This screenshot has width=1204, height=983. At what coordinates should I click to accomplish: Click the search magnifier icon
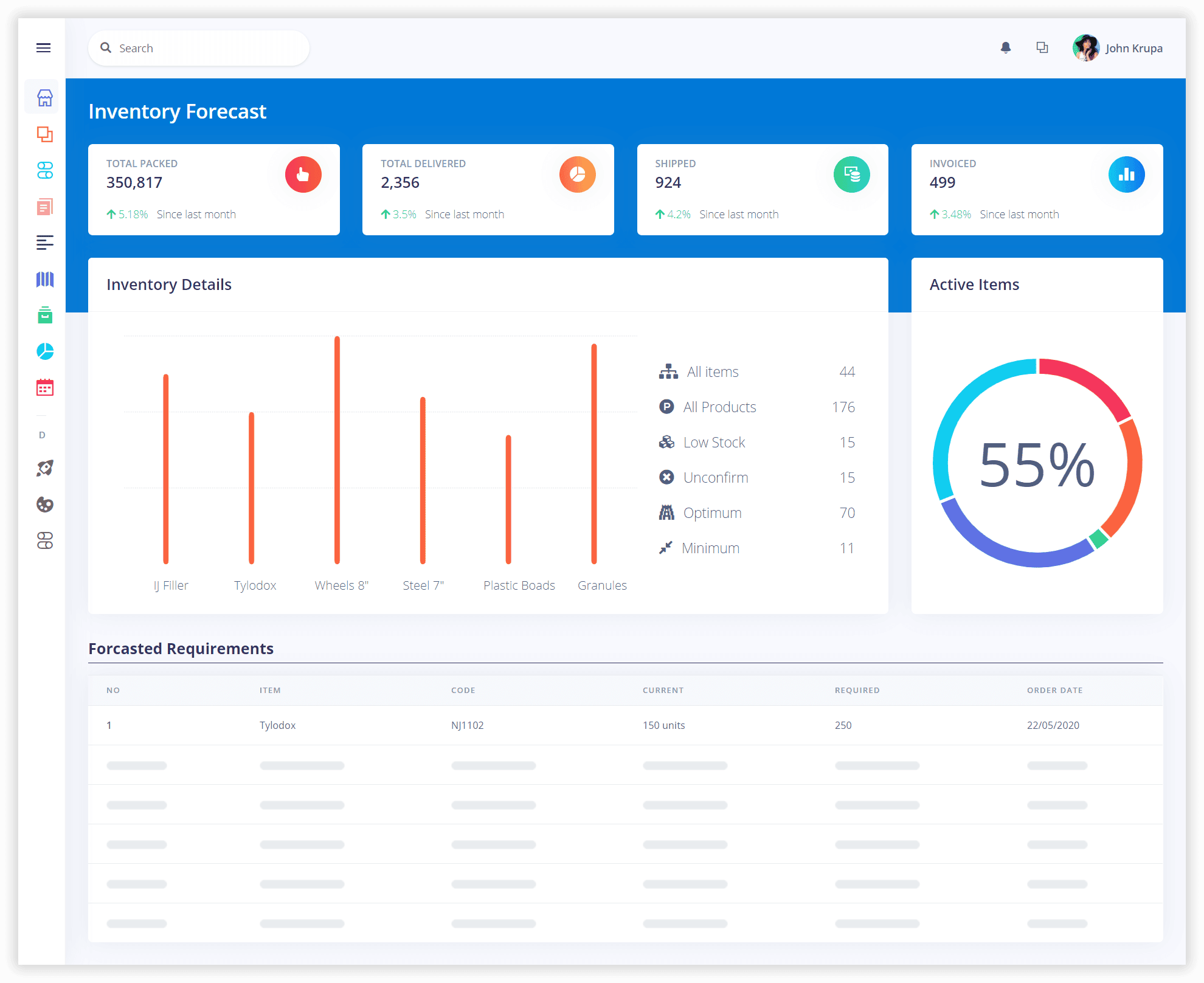point(106,47)
